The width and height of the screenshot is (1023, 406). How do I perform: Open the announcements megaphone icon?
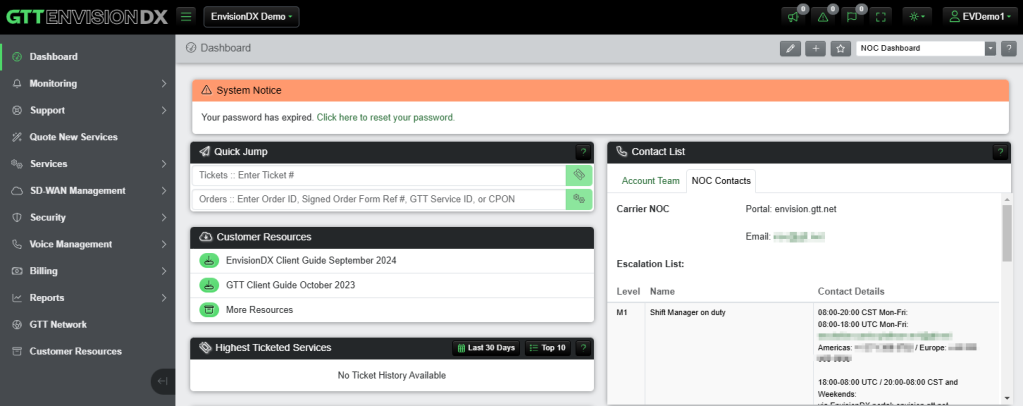793,17
